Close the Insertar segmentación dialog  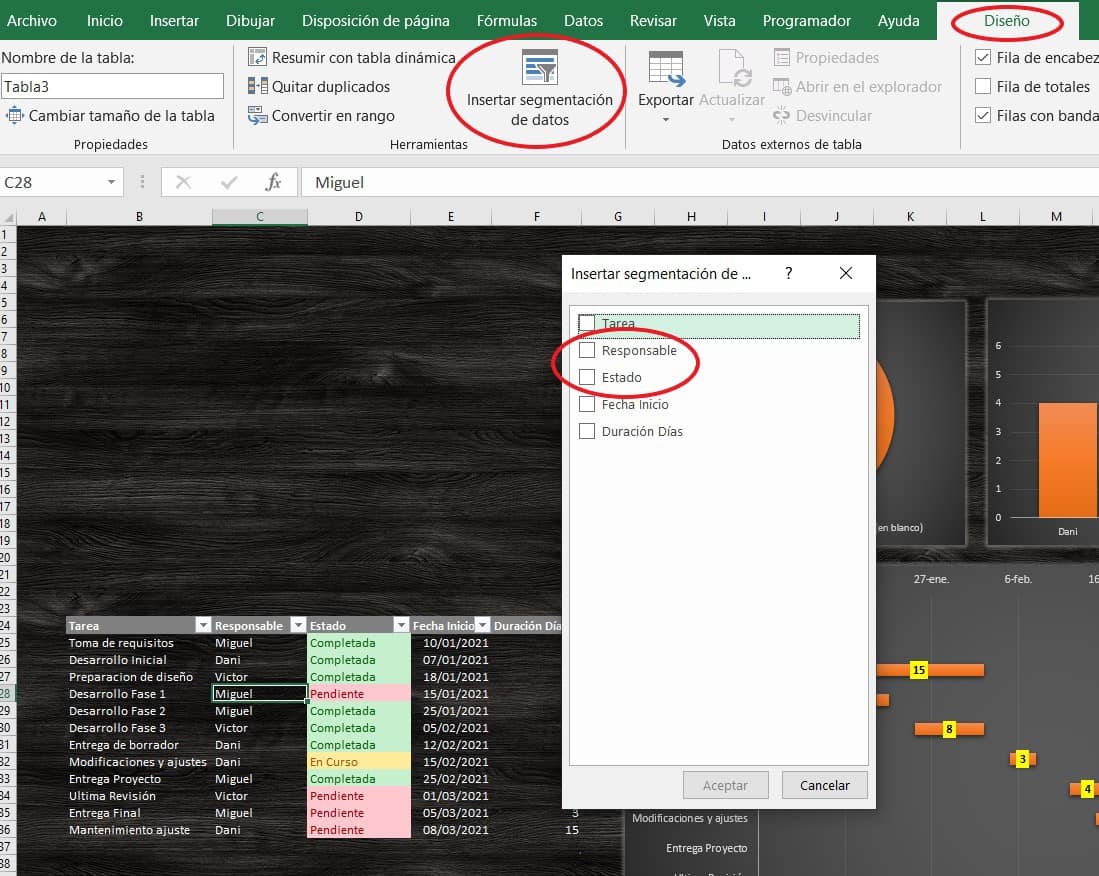(x=846, y=273)
